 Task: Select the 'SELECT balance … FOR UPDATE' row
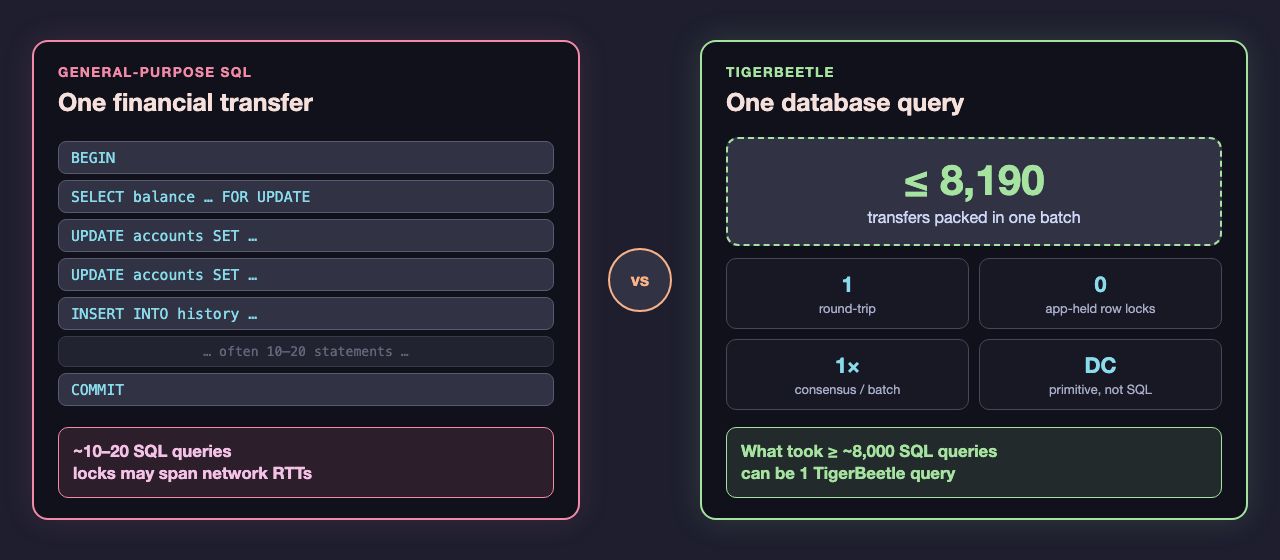click(x=306, y=197)
